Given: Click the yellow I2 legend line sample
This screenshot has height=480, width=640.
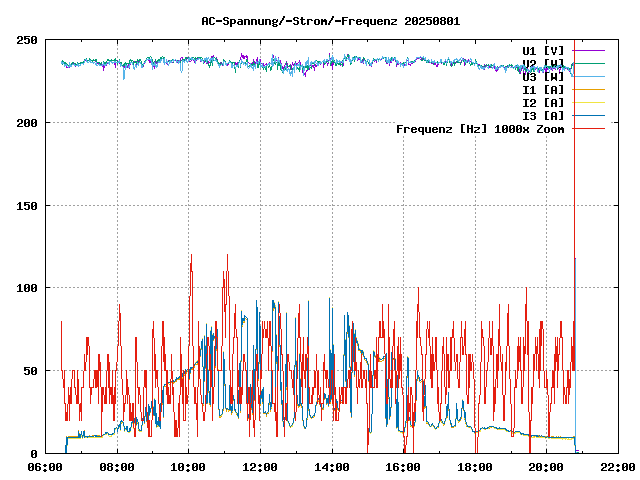Looking at the screenshot, I should [x=589, y=102].
